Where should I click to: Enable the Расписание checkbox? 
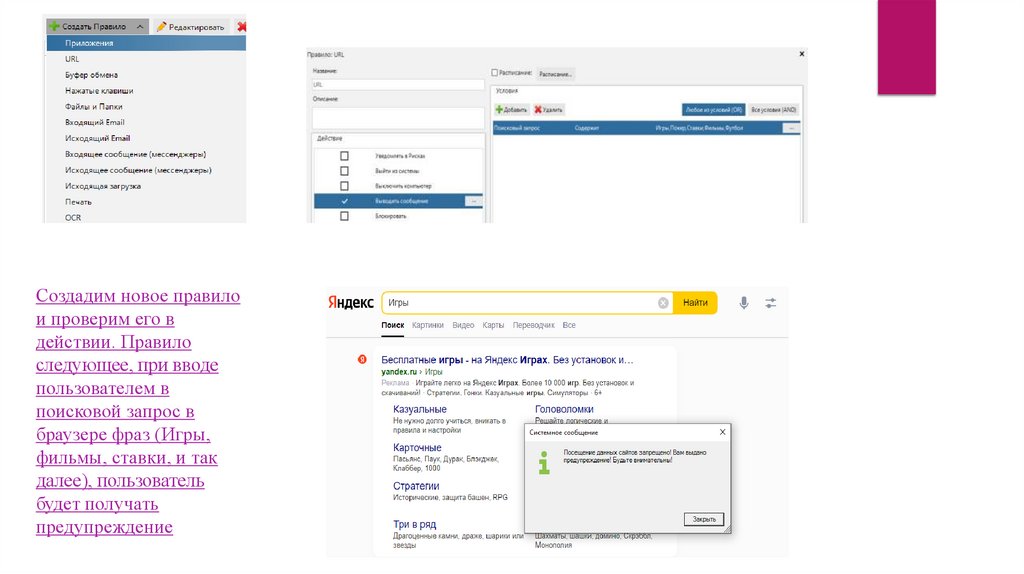pos(494,73)
